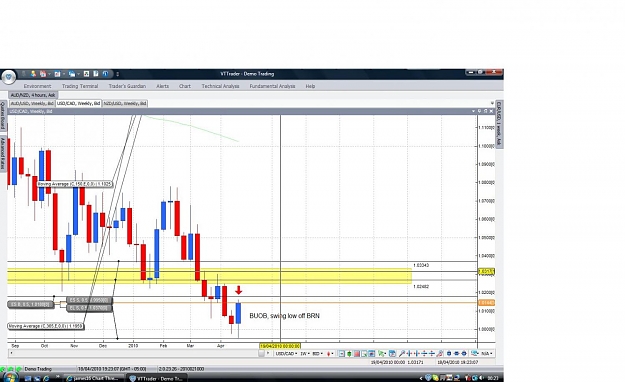Click the BUOB, swing low off BRN annotation

pyautogui.click(x=284, y=316)
